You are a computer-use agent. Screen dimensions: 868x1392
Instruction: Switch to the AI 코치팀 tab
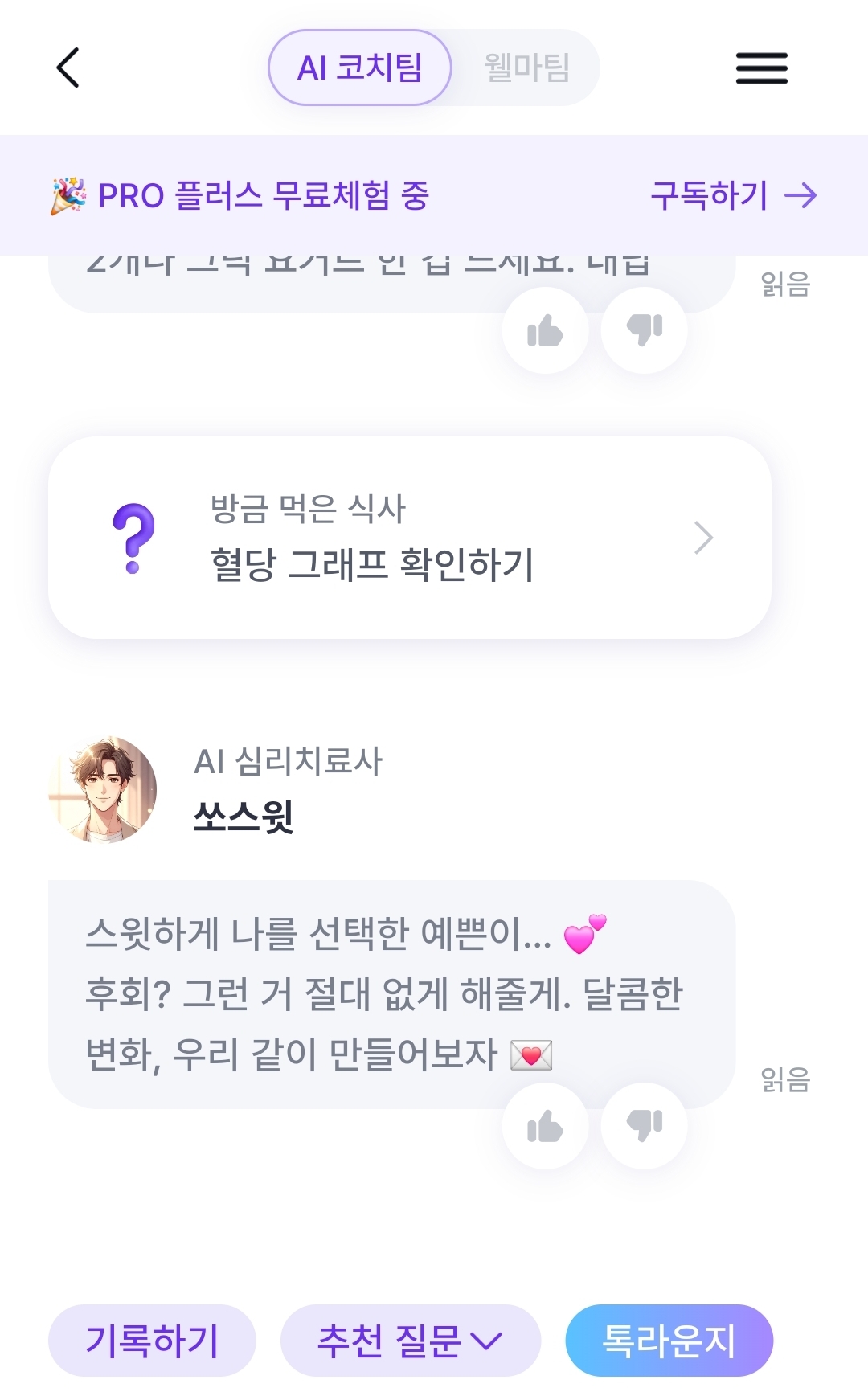pos(359,68)
